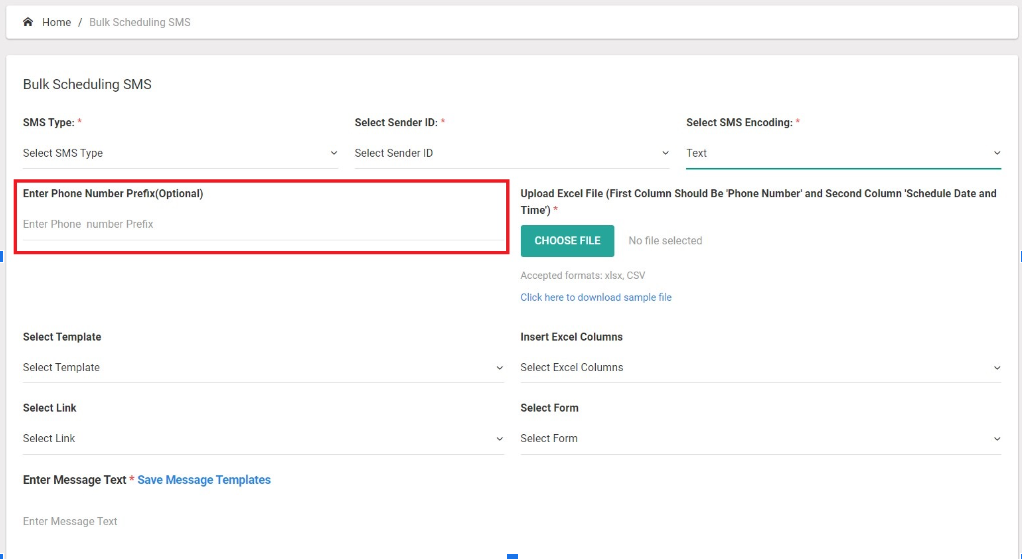Open Save Message Templates link
The image size is (1022, 559).
(204, 480)
